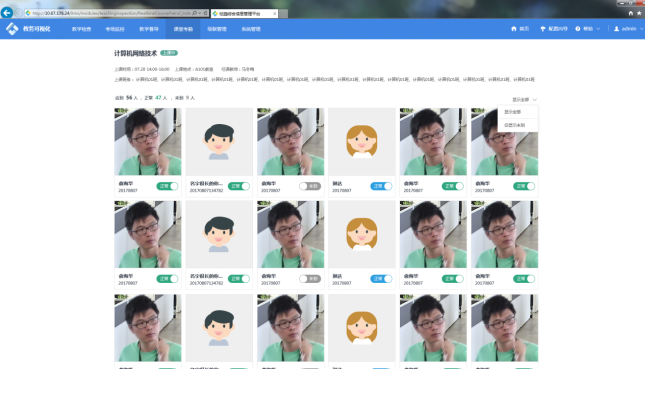Open third row's first student photo
Image resolution: width=645 pixels, height=400 pixels.
click(148, 328)
